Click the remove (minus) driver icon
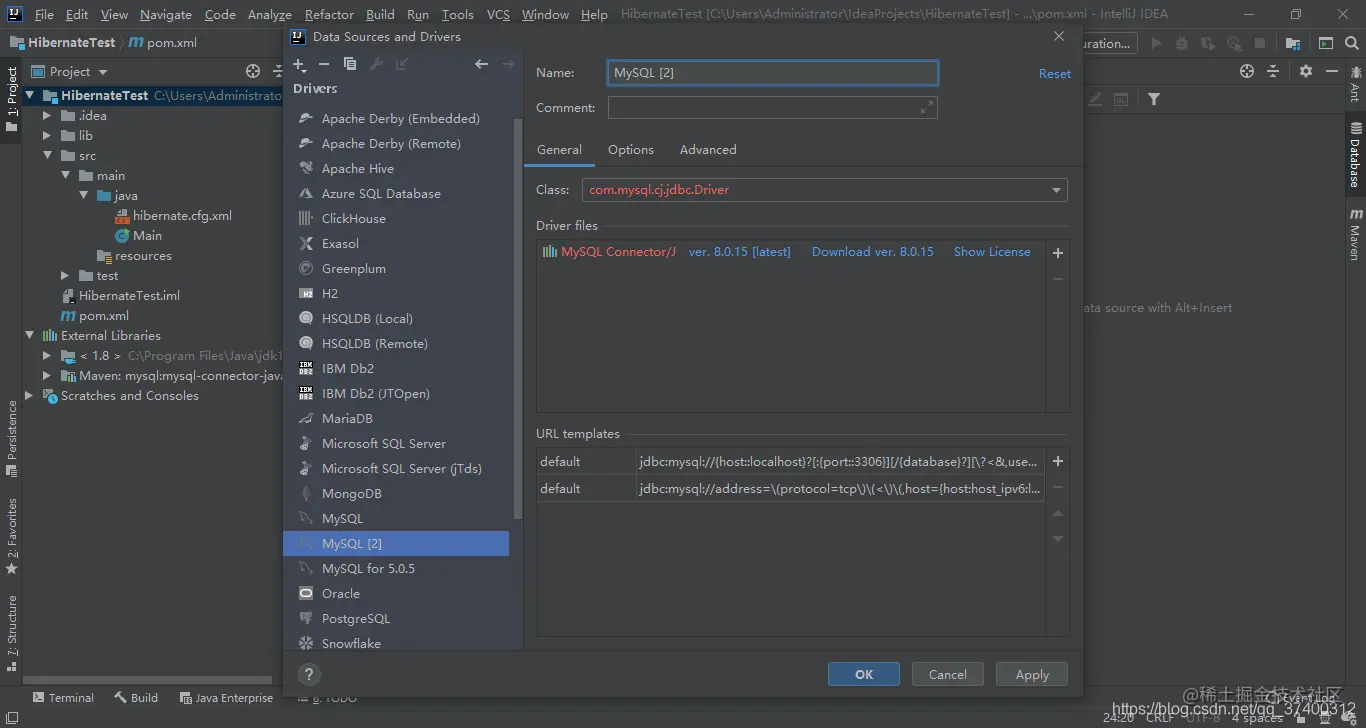This screenshot has height=728, width=1366. click(324, 64)
